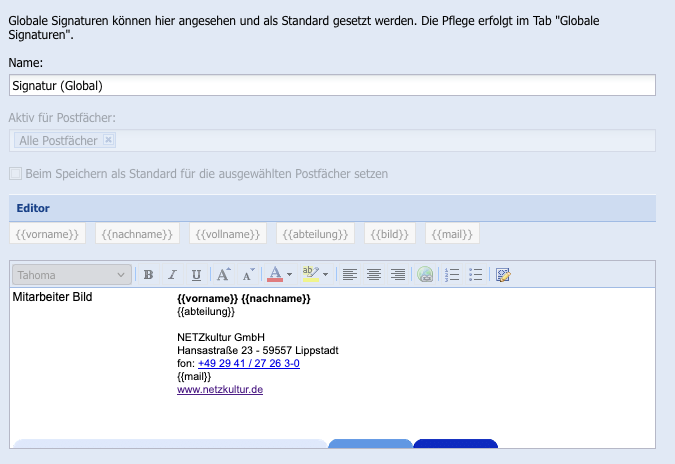Center align text
The height and width of the screenshot is (464, 675).
pos(374,275)
